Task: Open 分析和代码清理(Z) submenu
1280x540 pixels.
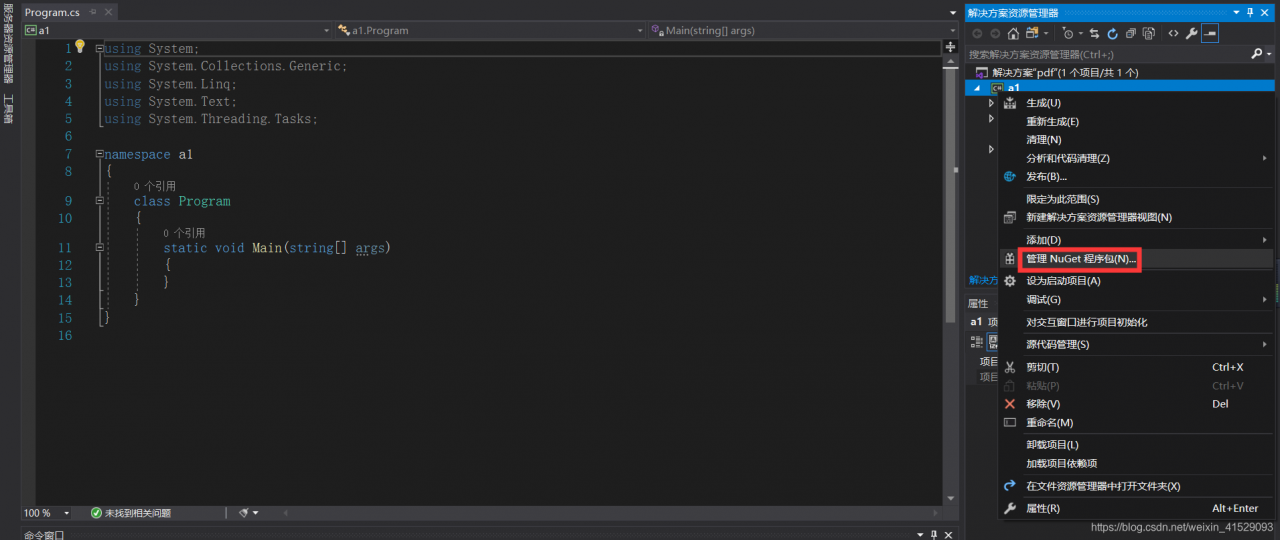Action: point(1137,158)
